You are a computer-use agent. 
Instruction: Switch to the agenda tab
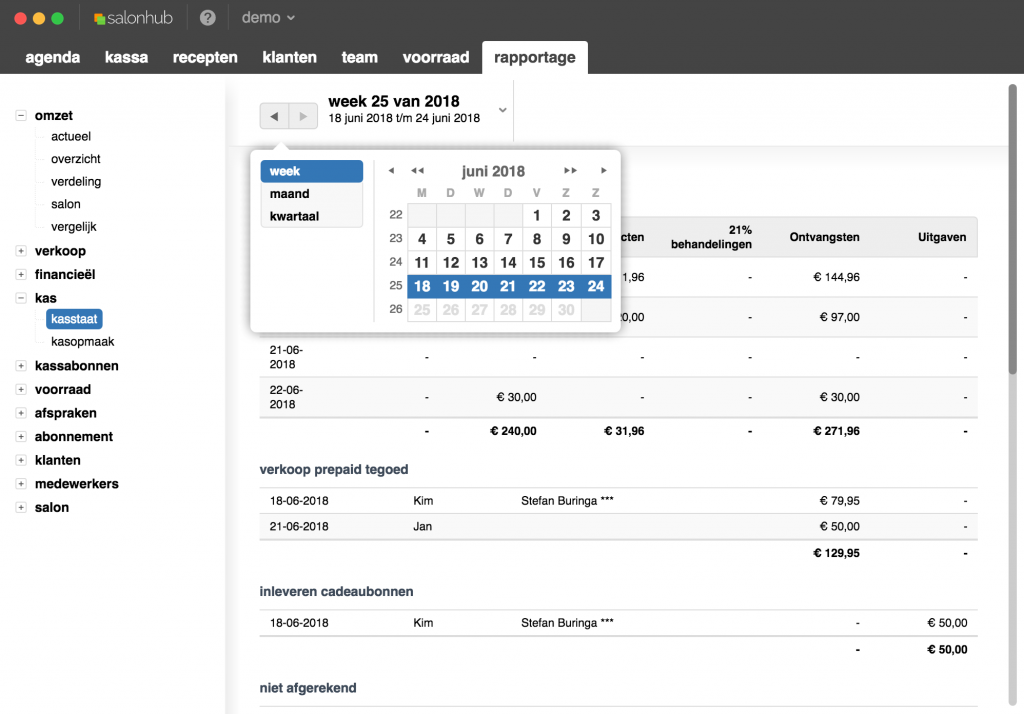(52, 57)
